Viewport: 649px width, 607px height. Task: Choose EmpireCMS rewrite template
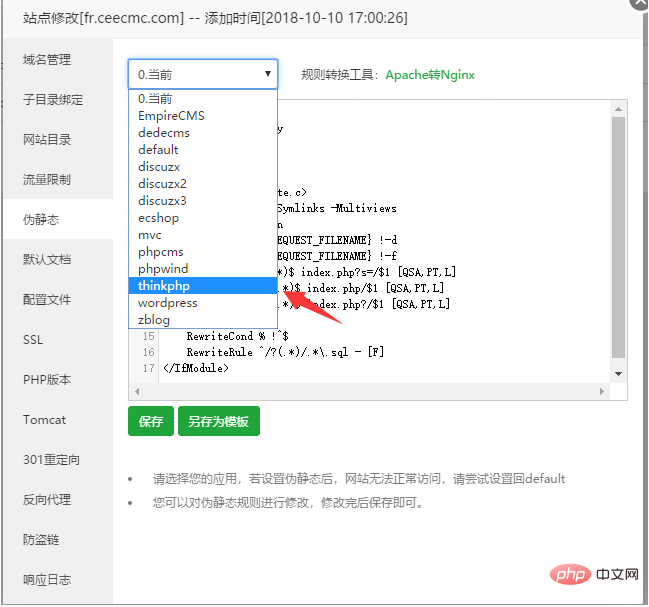click(x=203, y=115)
